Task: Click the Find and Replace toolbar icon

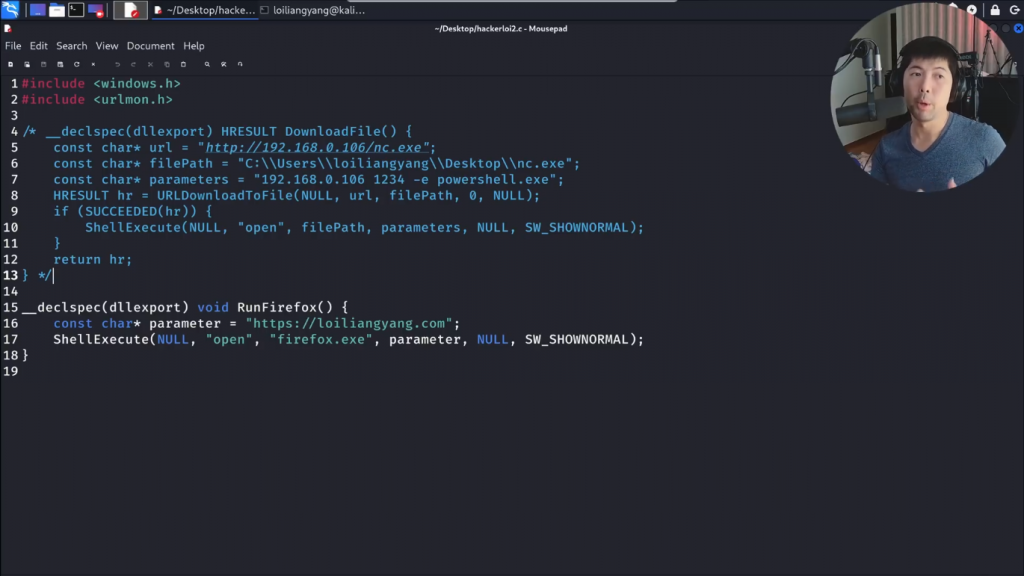Action: point(224,65)
